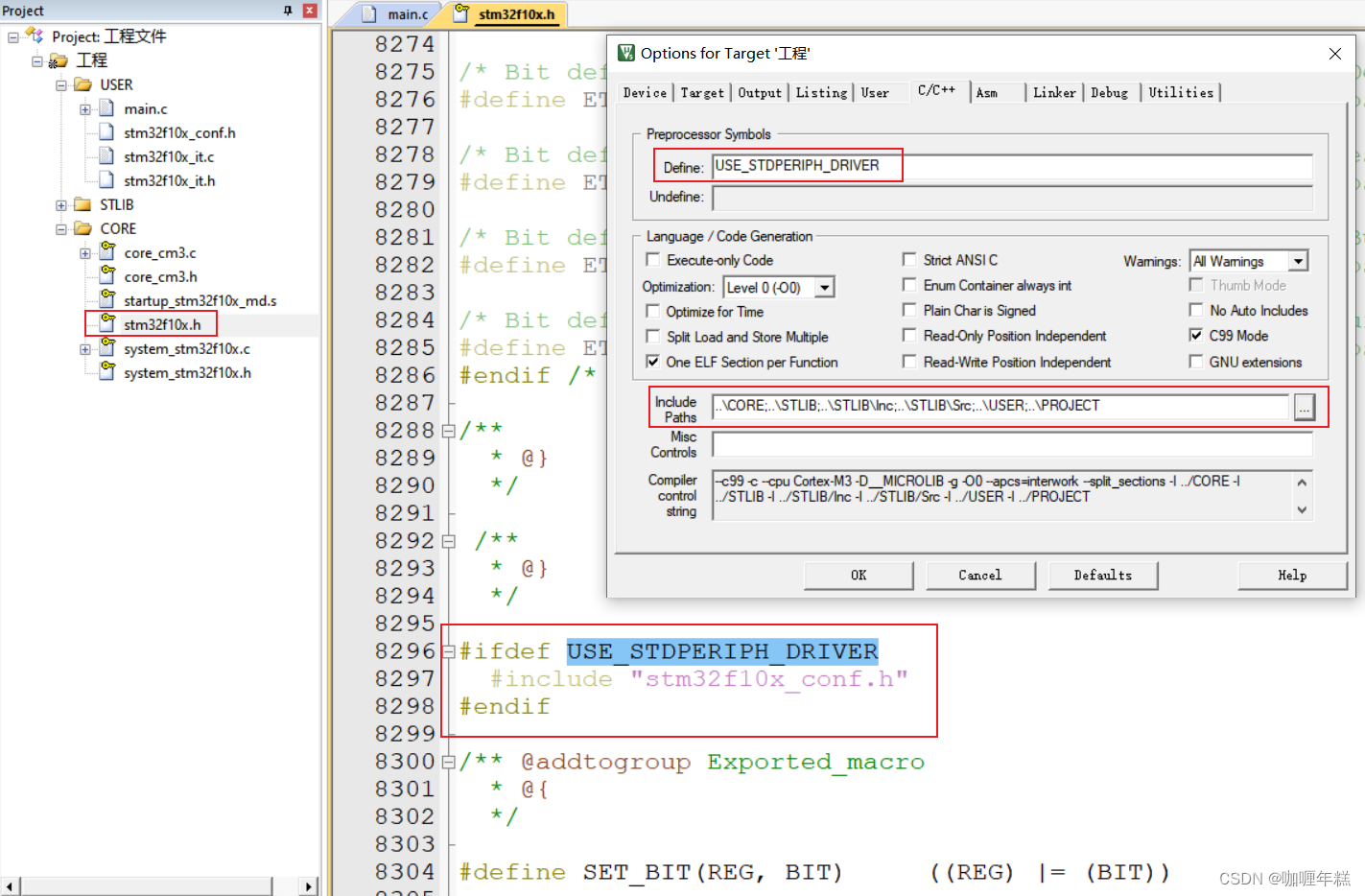Click the Defaults button

coord(1102,575)
